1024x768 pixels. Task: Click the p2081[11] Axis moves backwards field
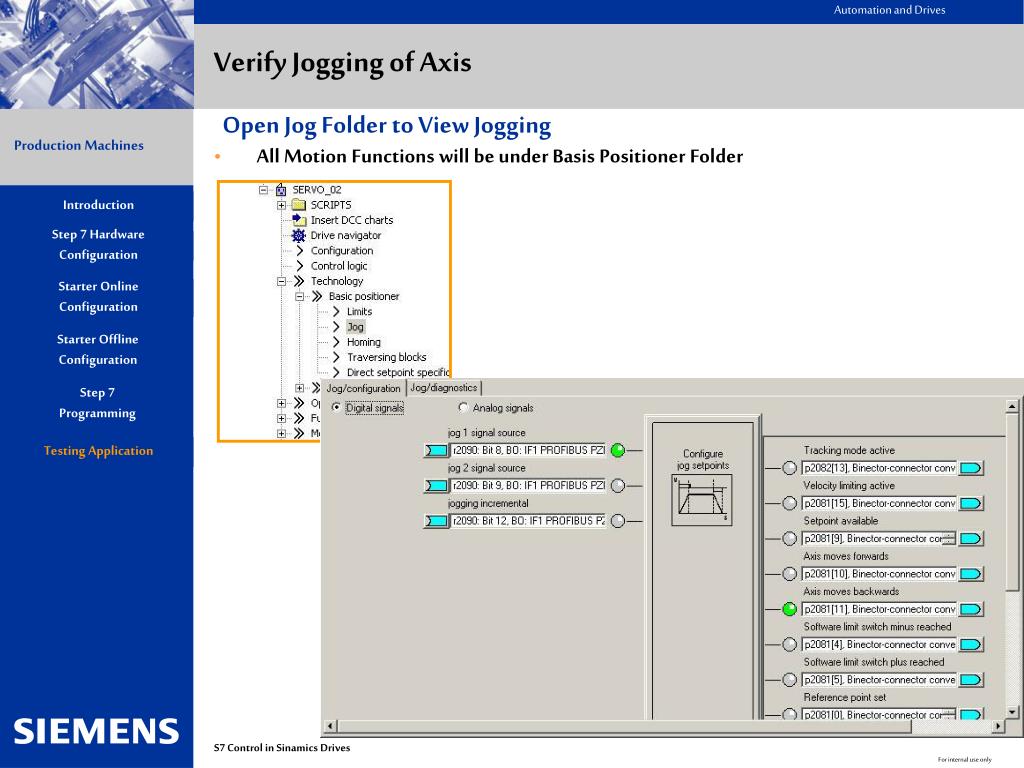(x=879, y=609)
